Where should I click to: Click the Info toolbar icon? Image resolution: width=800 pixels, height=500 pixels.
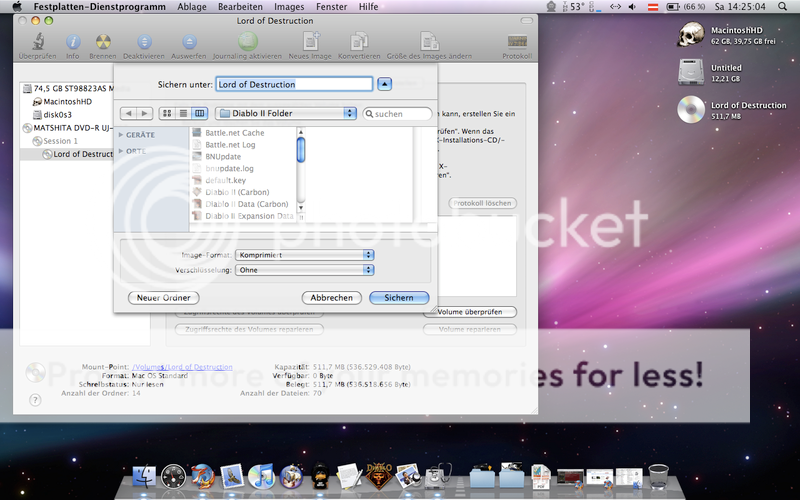(73, 42)
